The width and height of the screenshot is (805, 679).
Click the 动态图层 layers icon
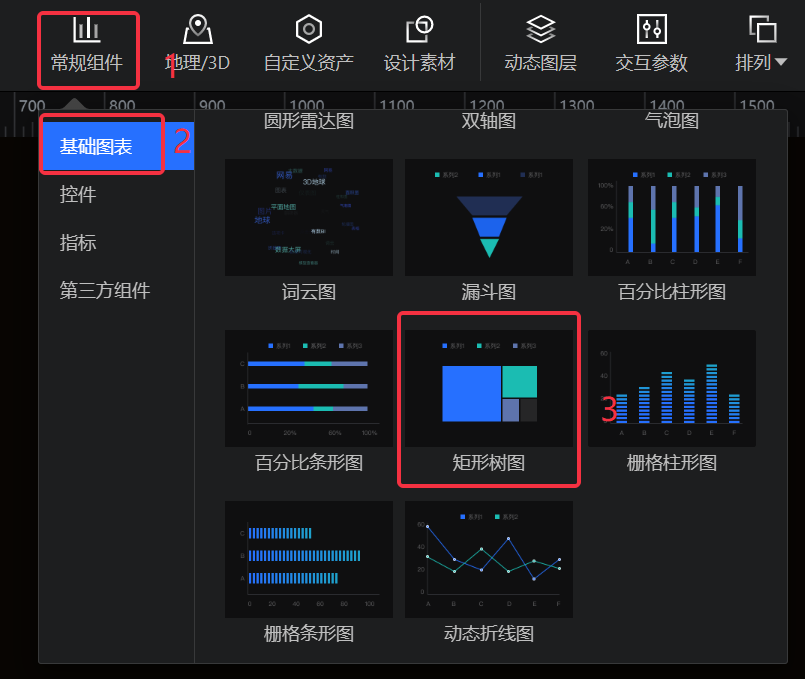(x=541, y=30)
